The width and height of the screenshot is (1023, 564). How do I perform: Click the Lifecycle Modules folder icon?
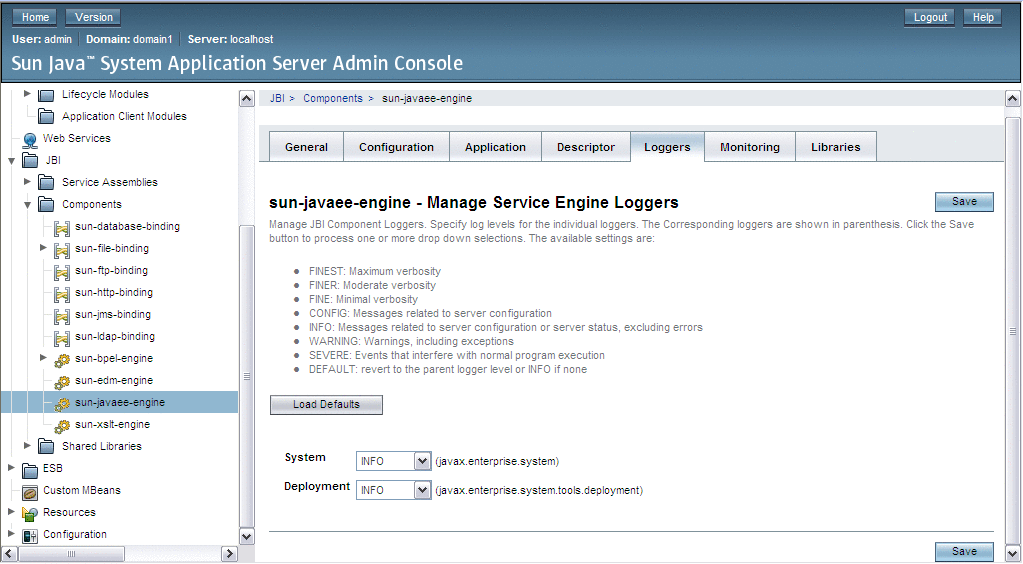coord(46,95)
